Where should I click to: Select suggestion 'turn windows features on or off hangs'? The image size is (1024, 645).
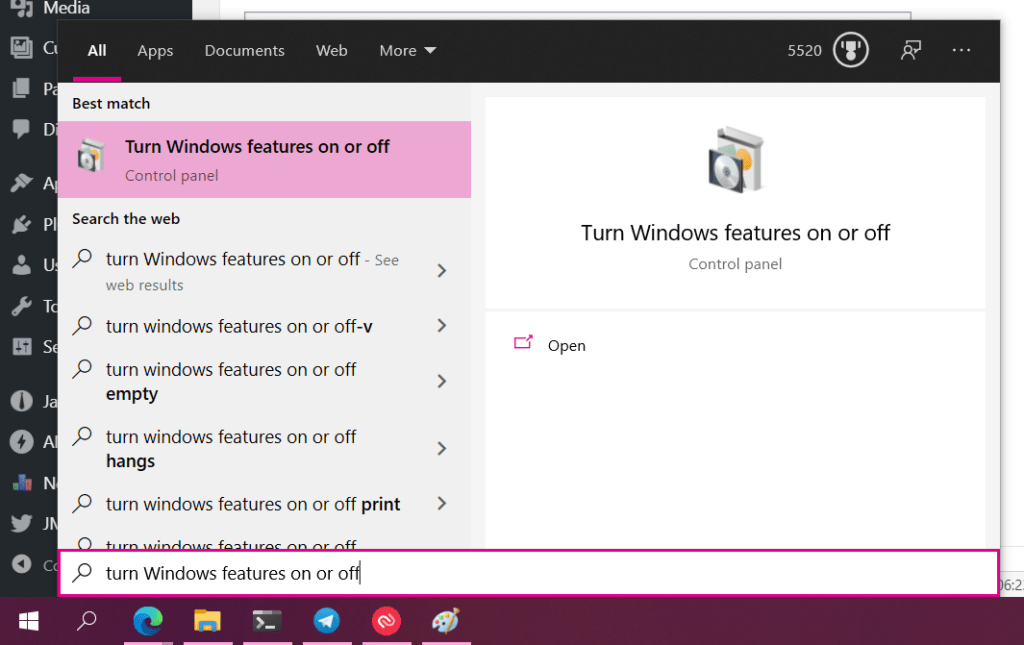(231, 448)
